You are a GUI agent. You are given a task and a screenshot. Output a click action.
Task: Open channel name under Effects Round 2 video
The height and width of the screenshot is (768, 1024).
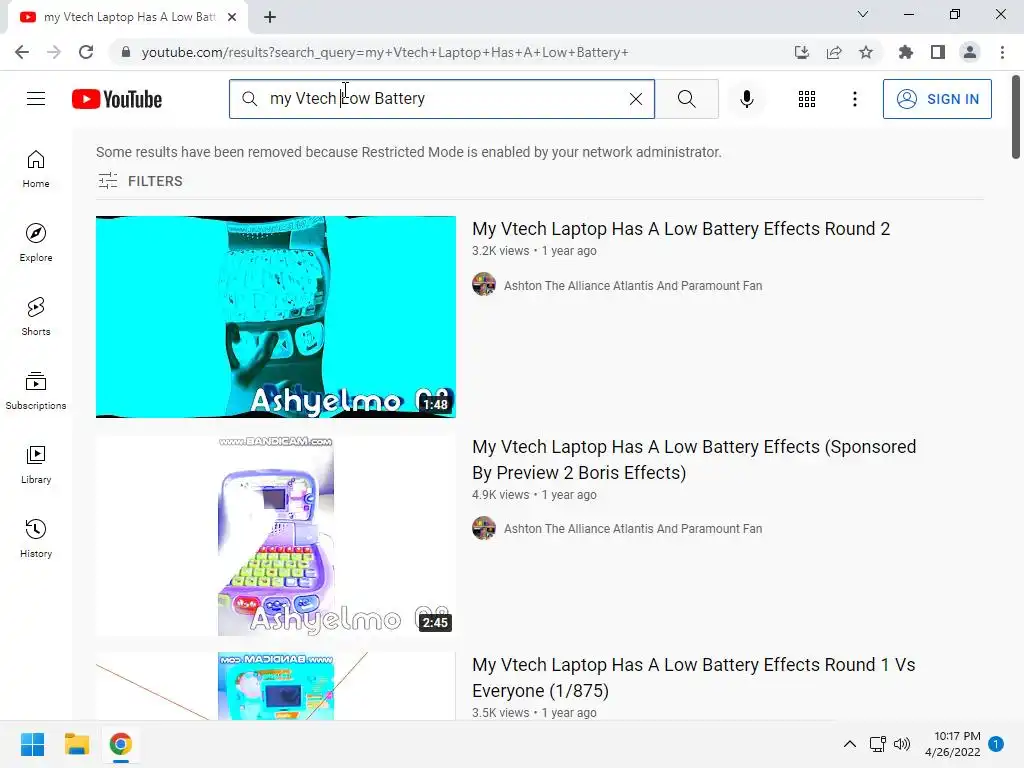633,285
